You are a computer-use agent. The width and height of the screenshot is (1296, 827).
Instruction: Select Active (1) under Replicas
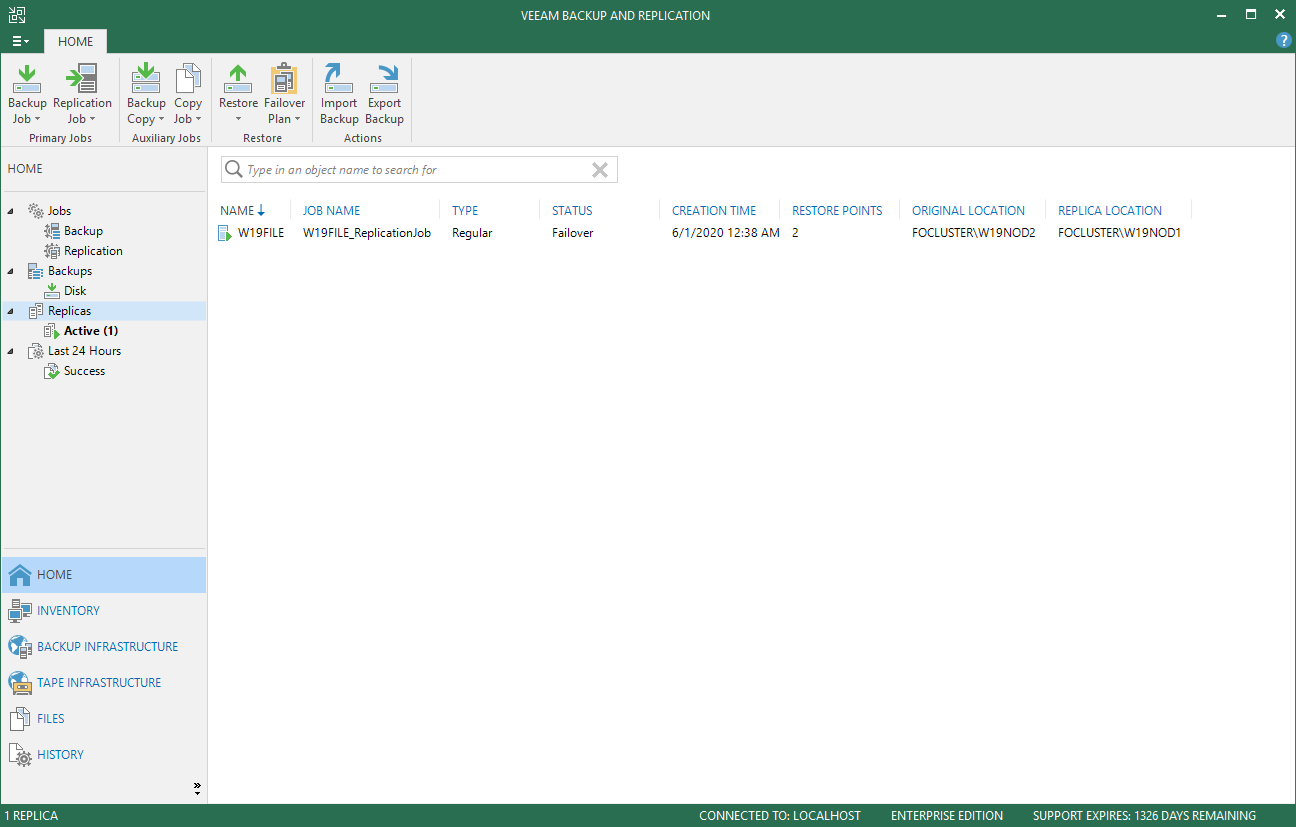tap(91, 331)
